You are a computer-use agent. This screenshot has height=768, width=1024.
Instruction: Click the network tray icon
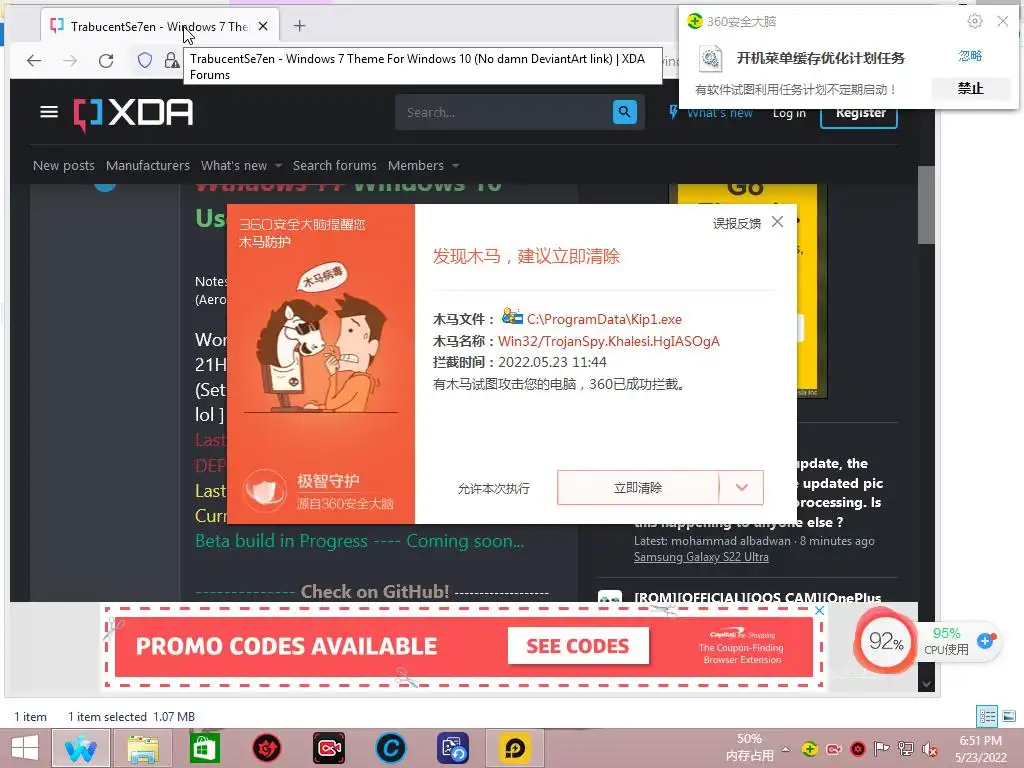pyautogui.click(x=906, y=749)
